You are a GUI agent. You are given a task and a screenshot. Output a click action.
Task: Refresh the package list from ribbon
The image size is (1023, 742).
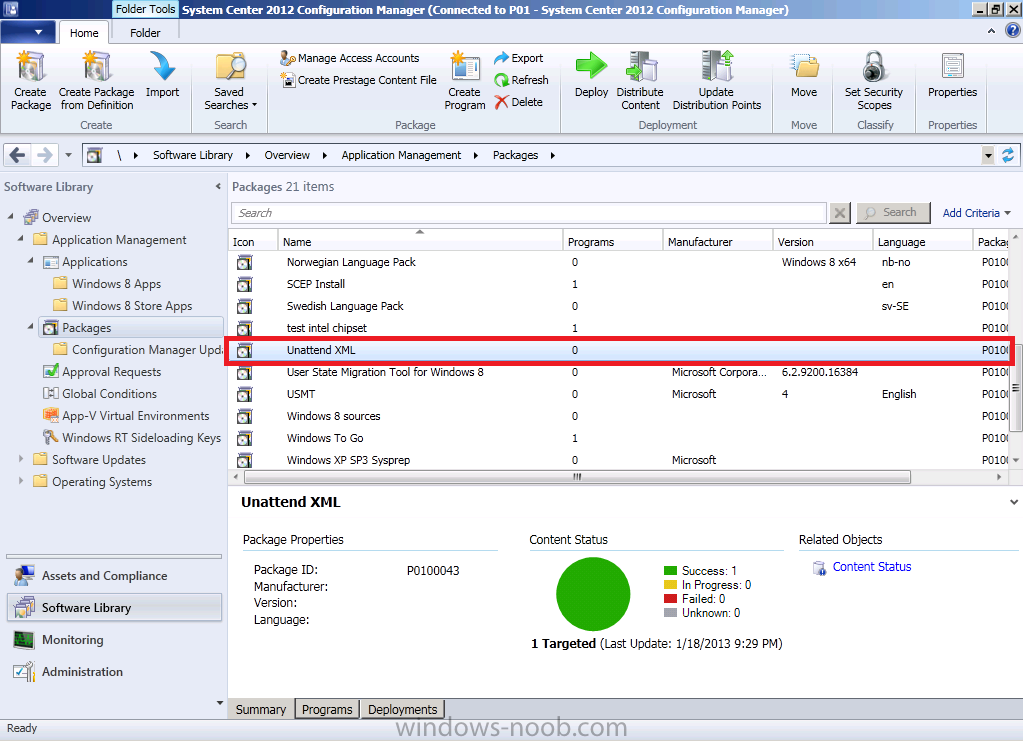coord(521,80)
